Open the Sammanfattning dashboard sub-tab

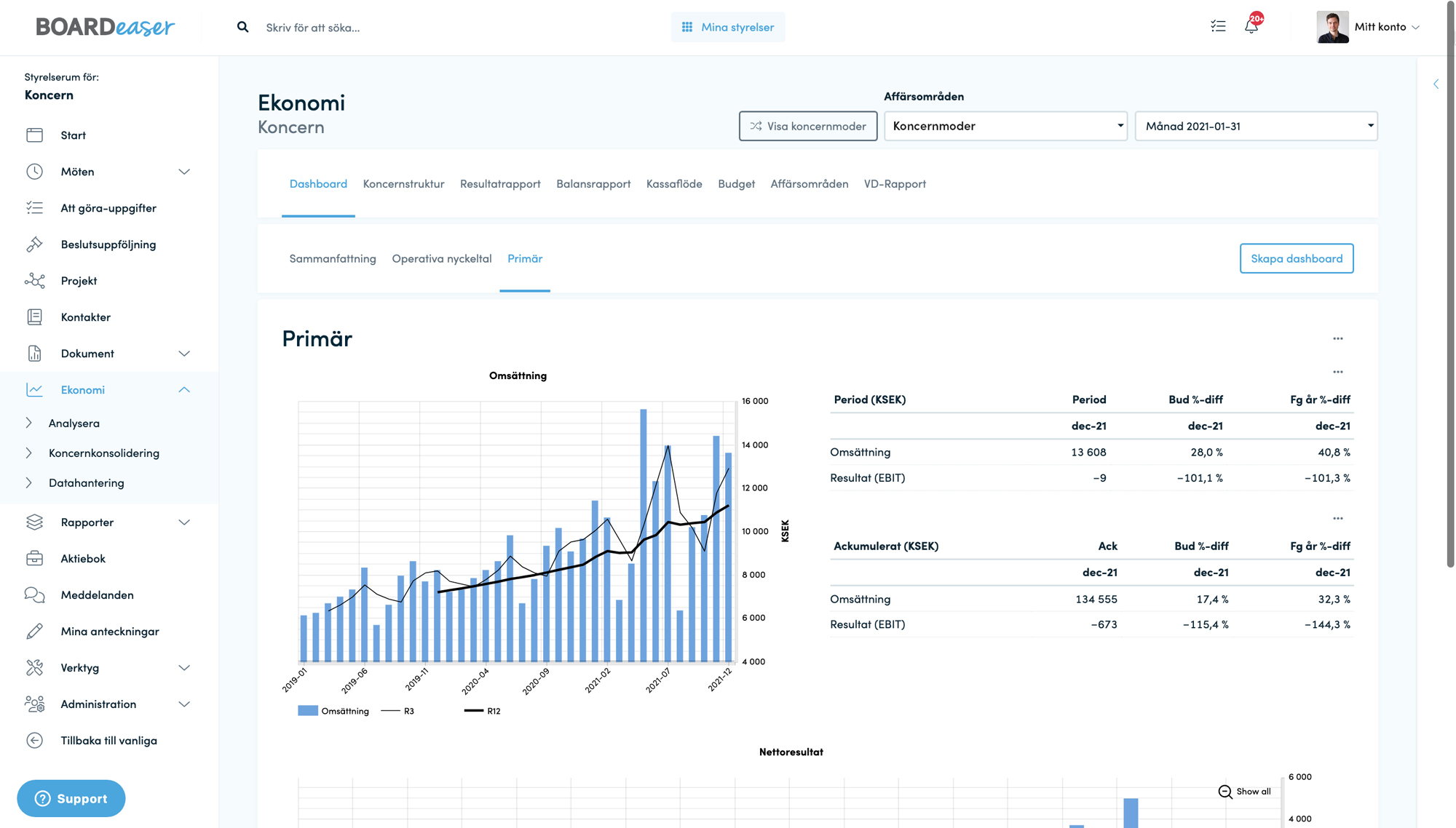coord(333,258)
